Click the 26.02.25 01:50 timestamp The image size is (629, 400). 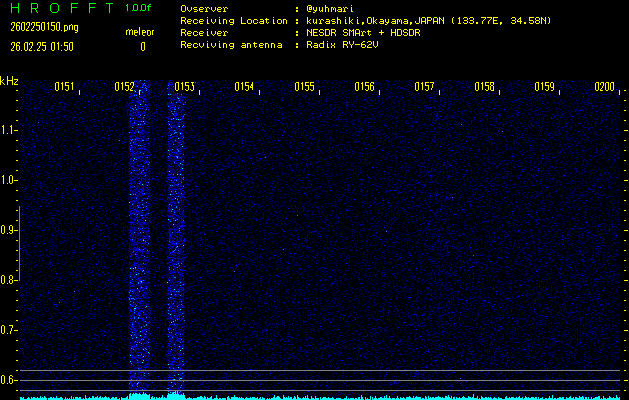pos(40,46)
